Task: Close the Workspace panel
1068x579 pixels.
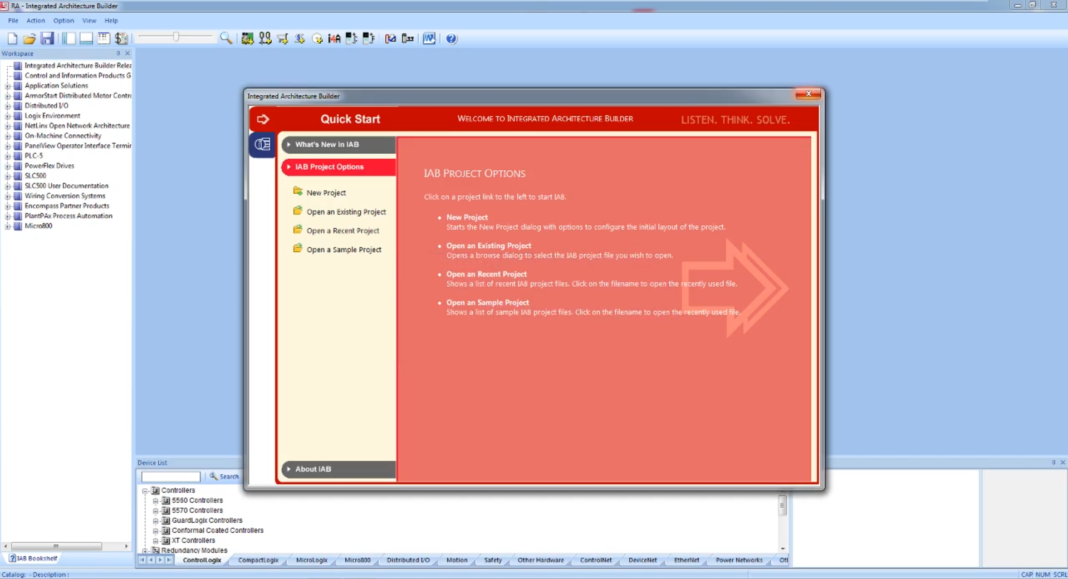Action: pyautogui.click(x=127, y=53)
